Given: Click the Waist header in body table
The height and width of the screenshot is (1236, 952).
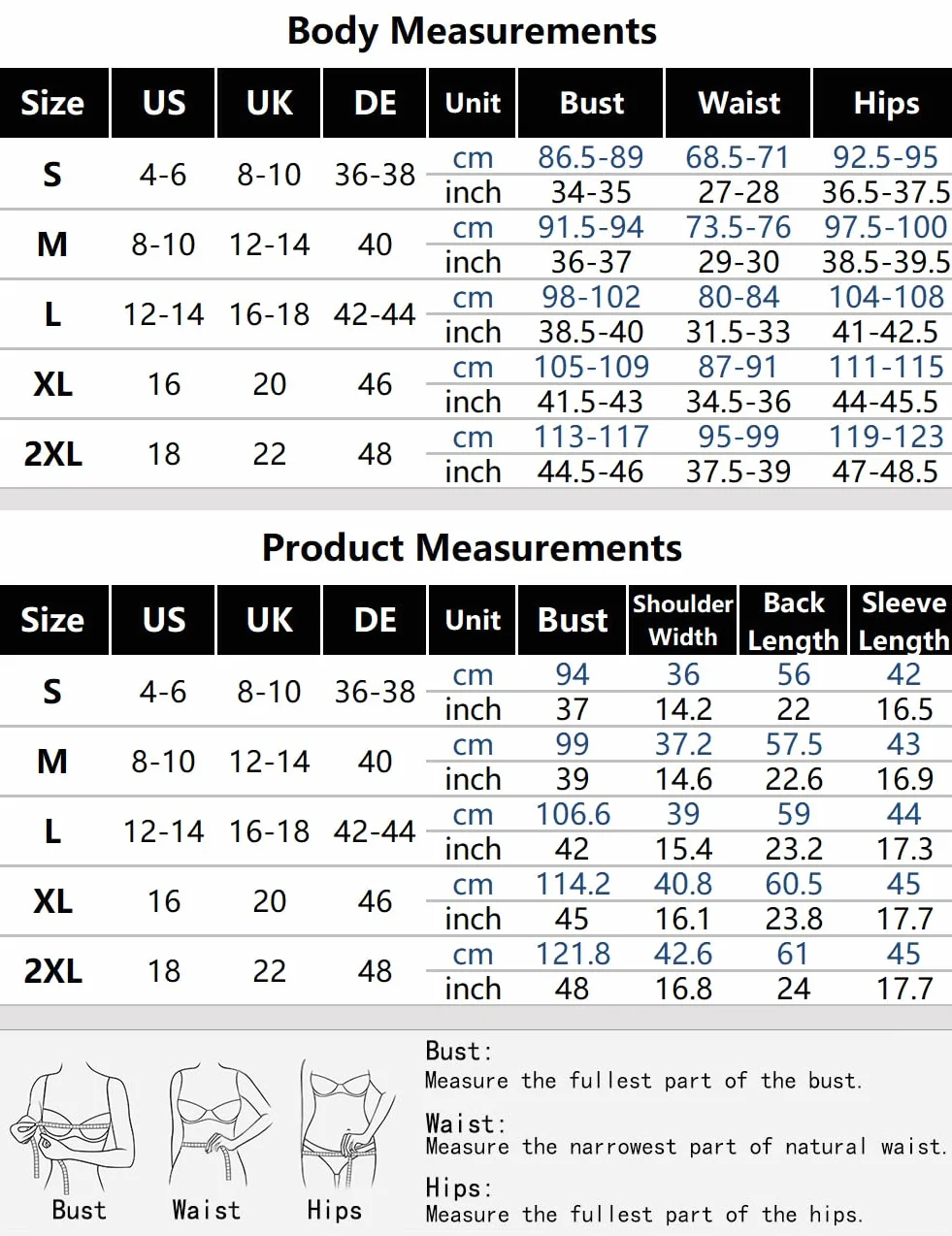Looking at the screenshot, I should click(739, 103).
